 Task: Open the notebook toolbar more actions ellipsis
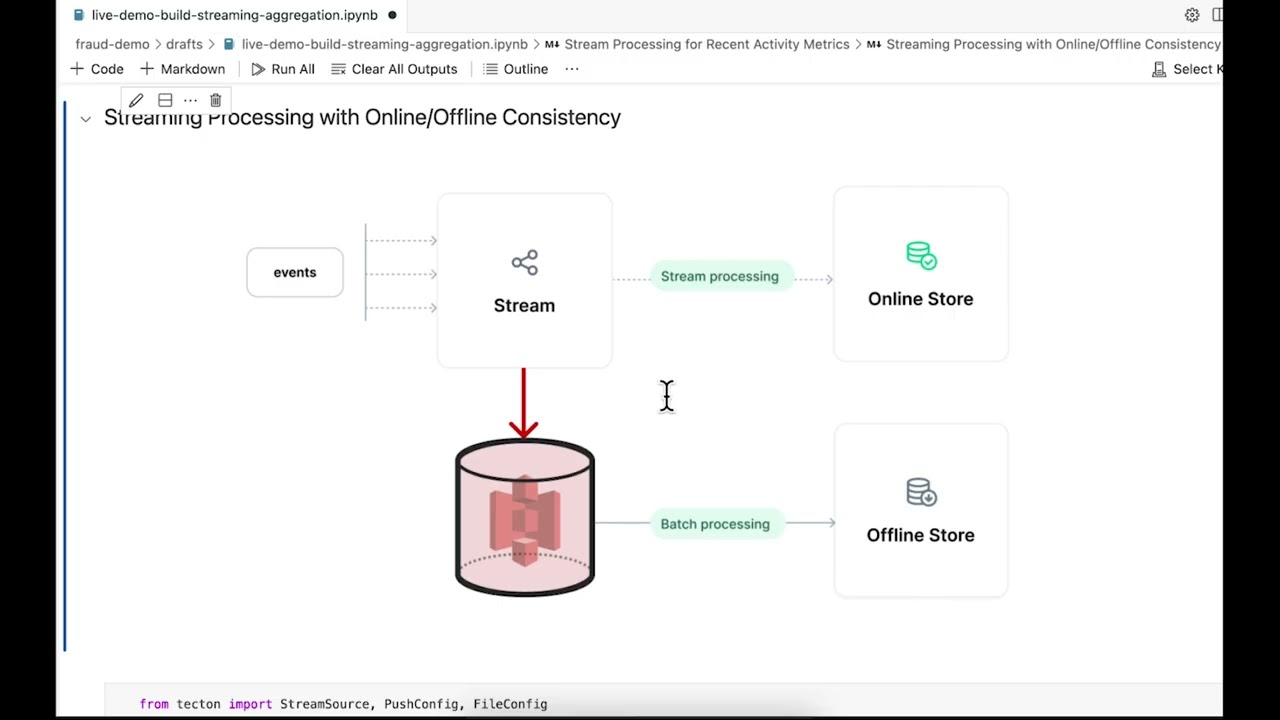pos(572,69)
